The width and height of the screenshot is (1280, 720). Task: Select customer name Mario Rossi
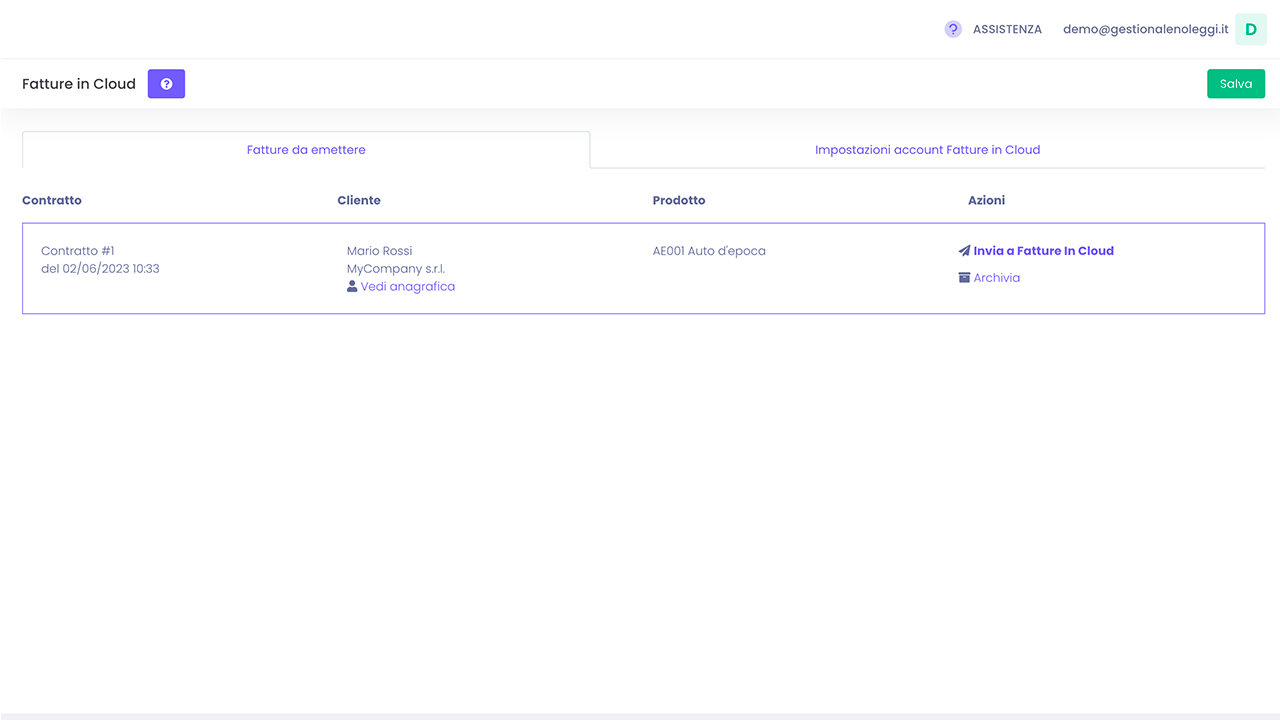(379, 251)
